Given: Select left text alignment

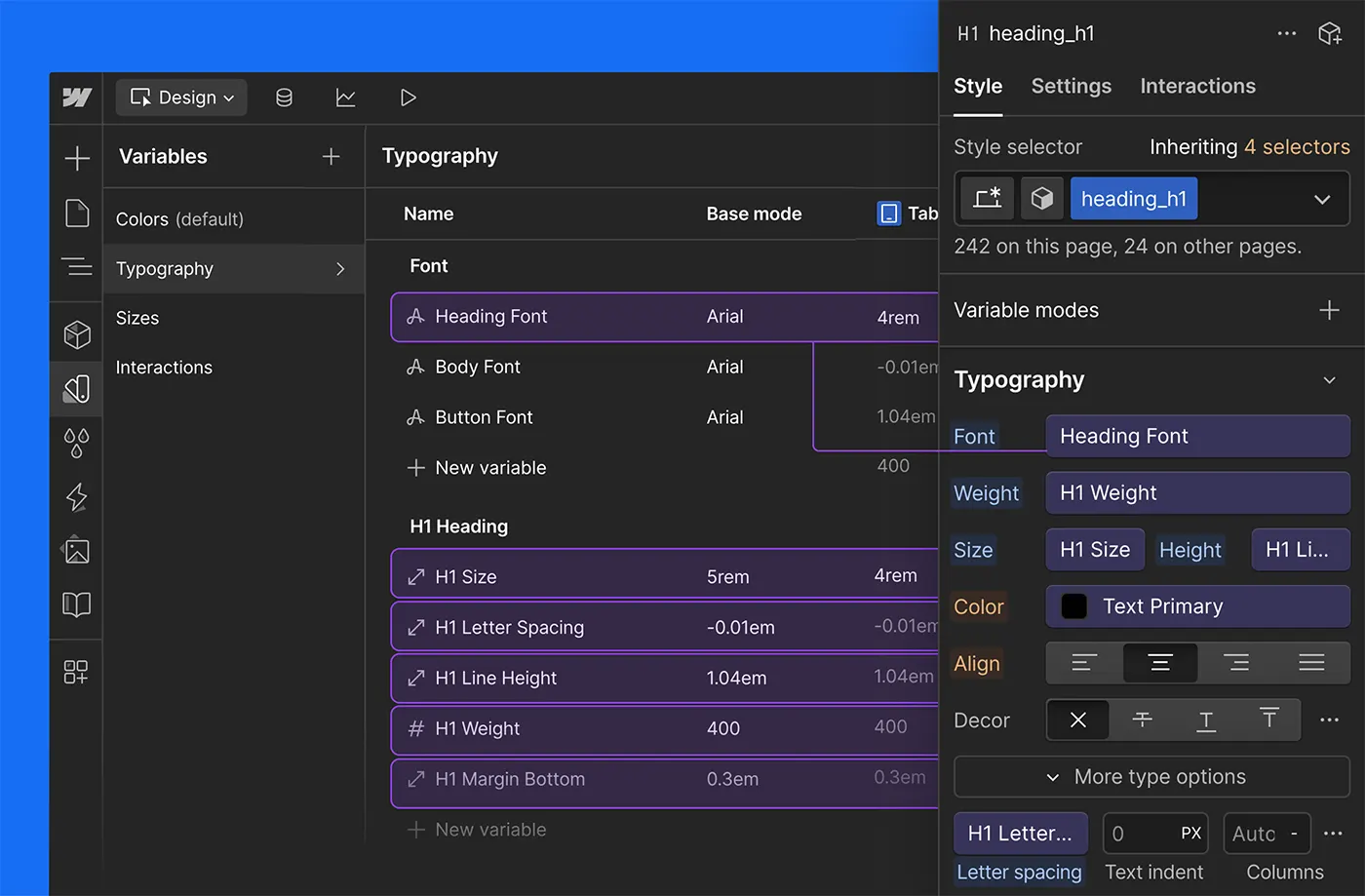Looking at the screenshot, I should (x=1083, y=663).
